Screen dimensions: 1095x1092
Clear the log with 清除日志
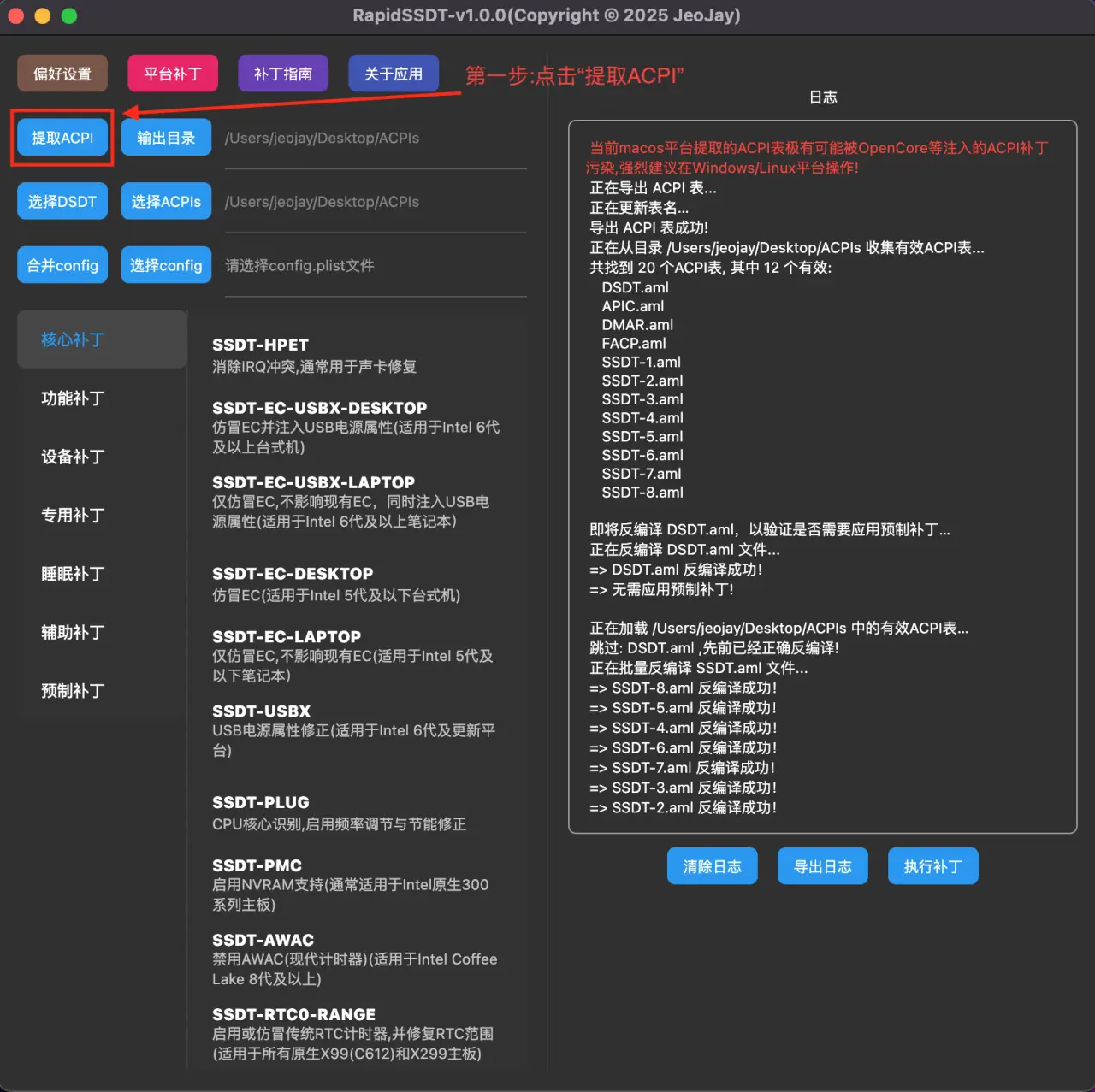pos(712,866)
